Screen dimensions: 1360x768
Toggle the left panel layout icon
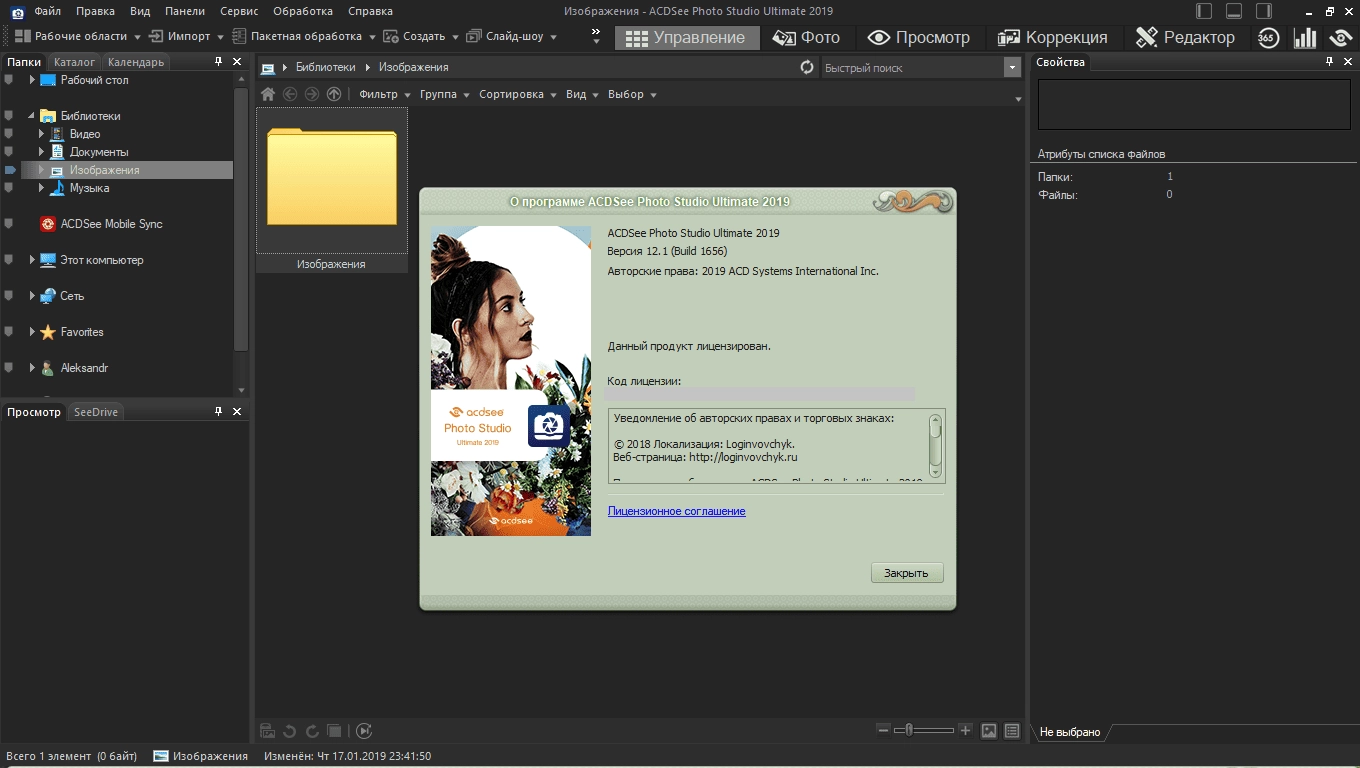[x=1204, y=11]
